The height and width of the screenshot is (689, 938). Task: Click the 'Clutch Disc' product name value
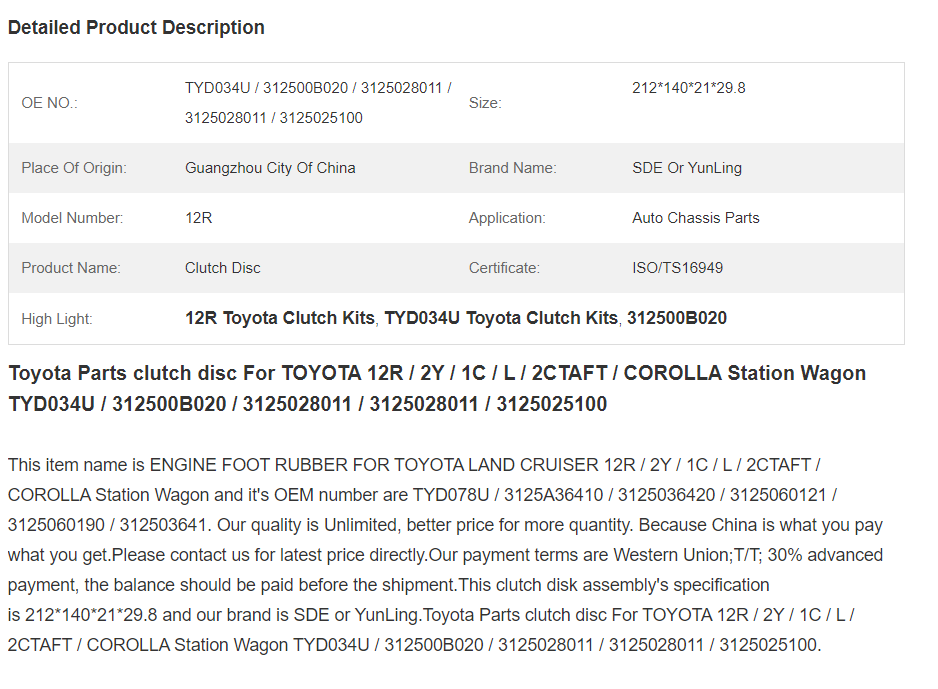coord(223,268)
